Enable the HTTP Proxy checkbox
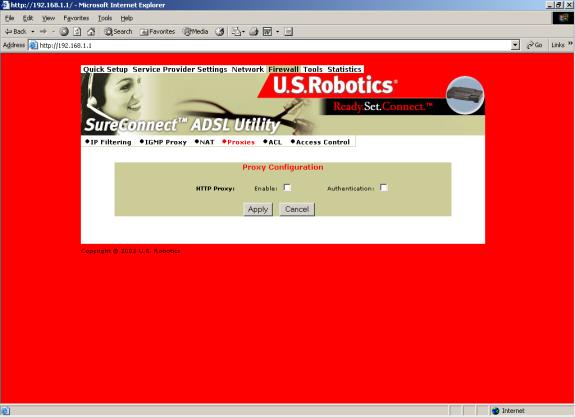The height and width of the screenshot is (418, 575). (x=288, y=188)
